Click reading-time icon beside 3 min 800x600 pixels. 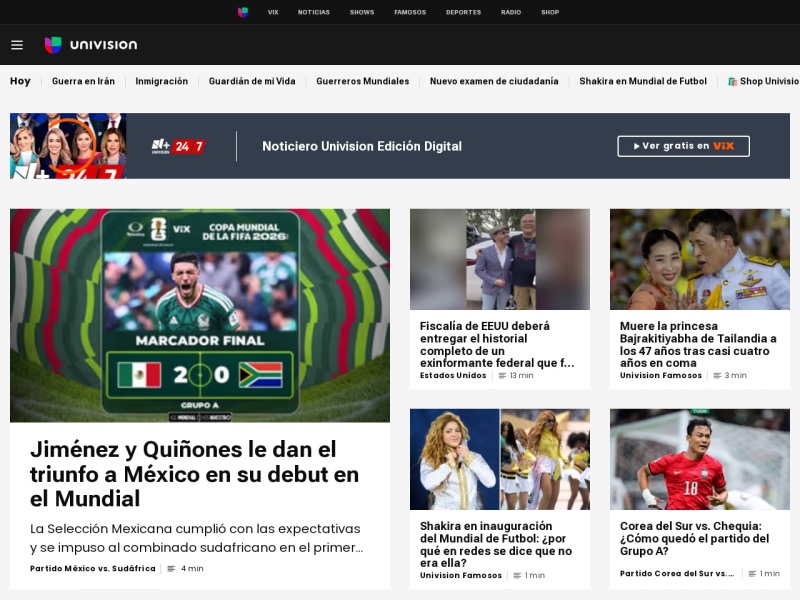tap(717, 376)
